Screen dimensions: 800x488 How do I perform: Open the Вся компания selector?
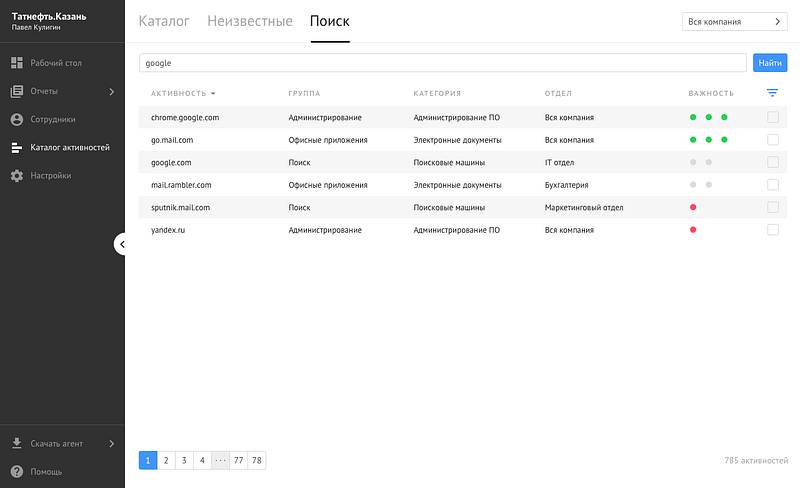[x=734, y=21]
